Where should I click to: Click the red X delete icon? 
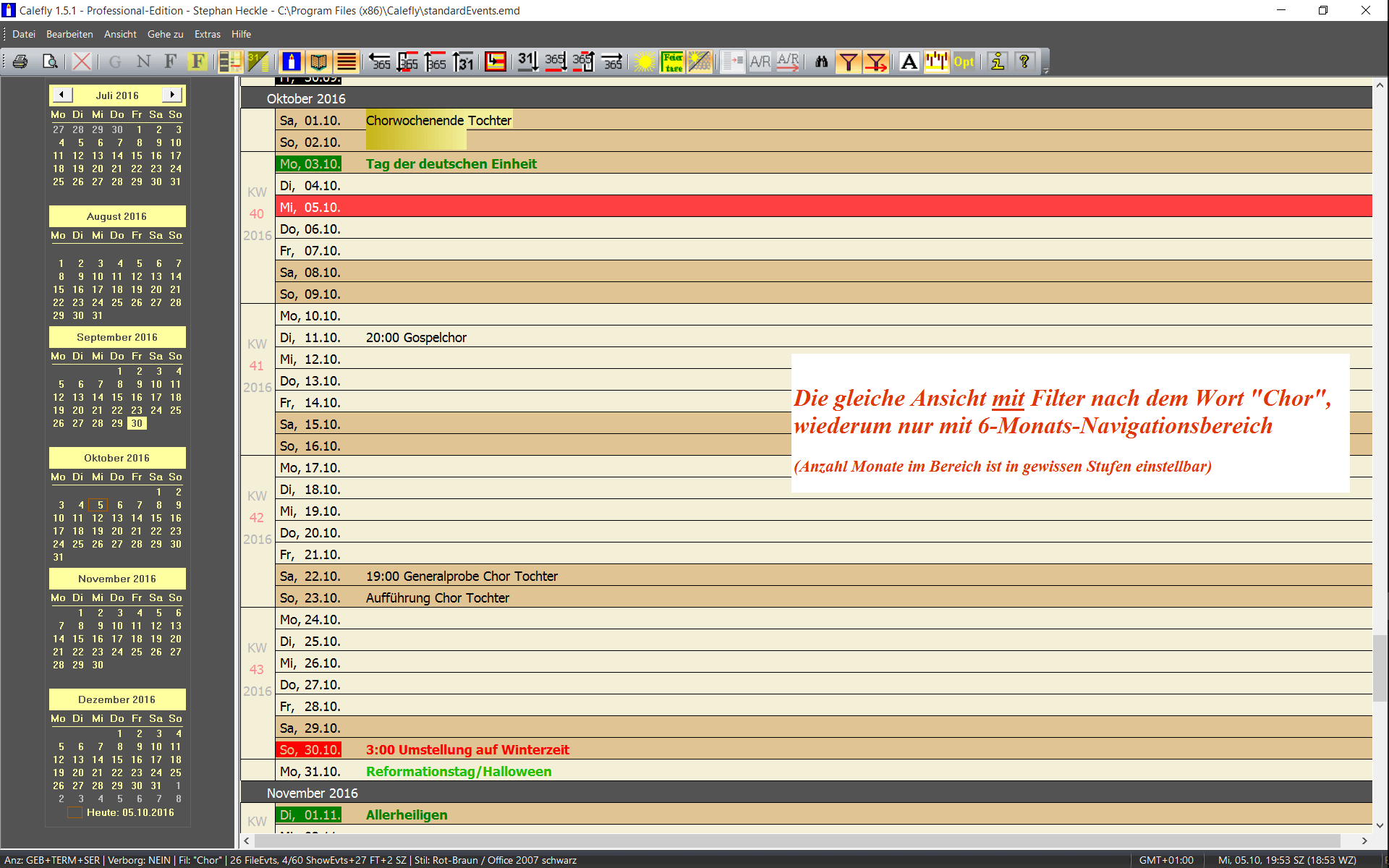(x=82, y=61)
